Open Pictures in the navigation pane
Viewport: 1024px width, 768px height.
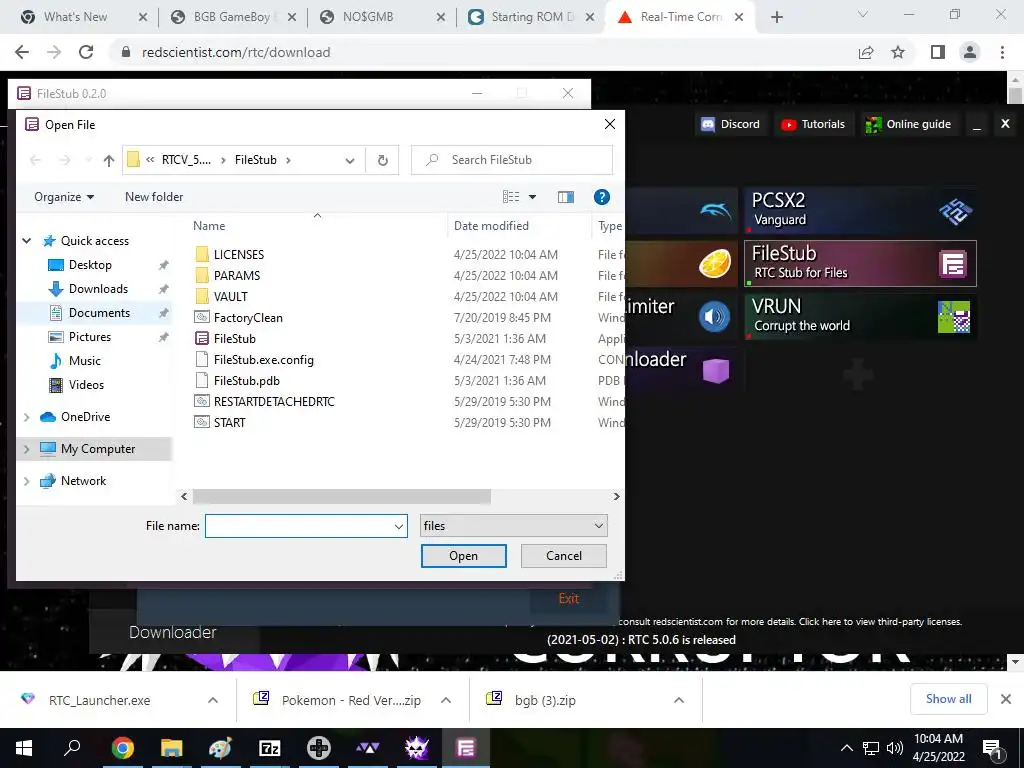pyautogui.click(x=89, y=337)
